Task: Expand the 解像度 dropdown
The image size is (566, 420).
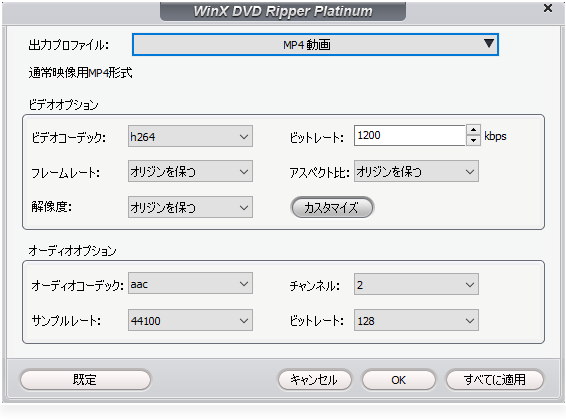Action: [x=190, y=207]
